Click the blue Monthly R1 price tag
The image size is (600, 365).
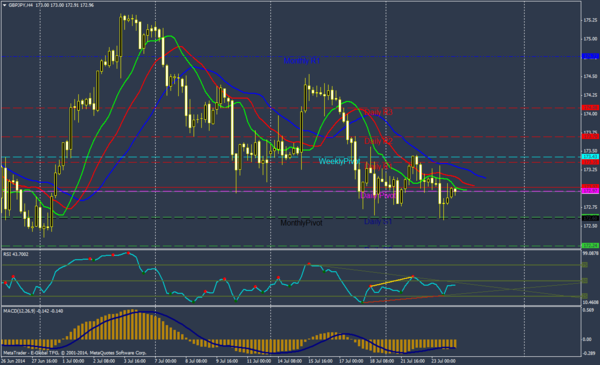590,56
